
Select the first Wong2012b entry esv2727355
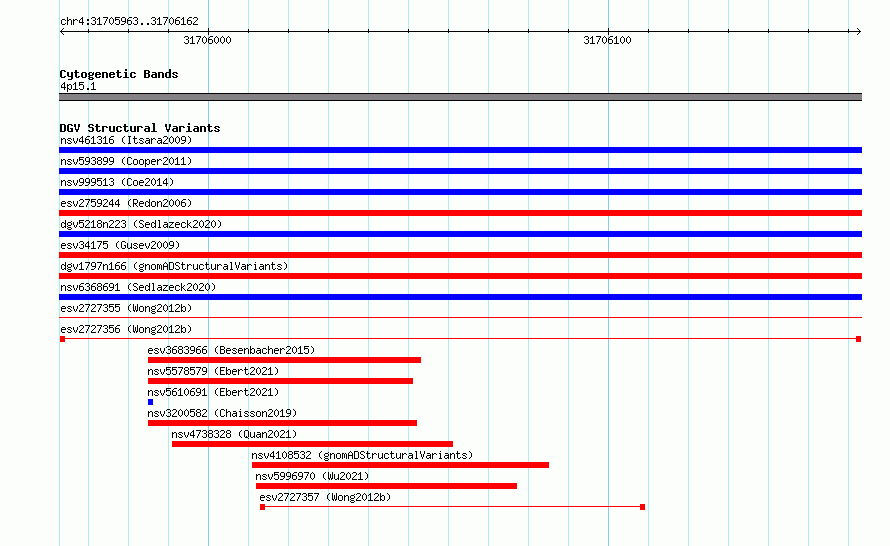(126, 308)
